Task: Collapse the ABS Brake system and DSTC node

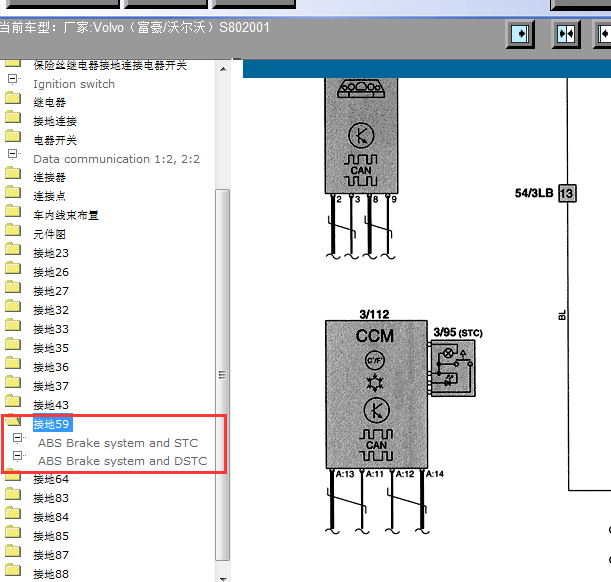Action: pyautogui.click(x=17, y=456)
